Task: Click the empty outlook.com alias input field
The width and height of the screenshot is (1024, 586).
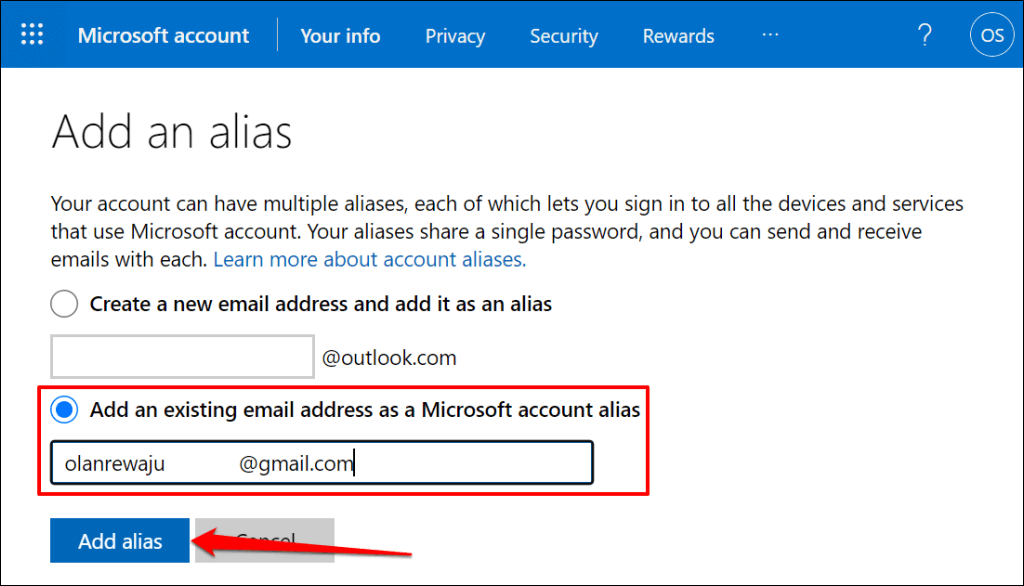Action: click(x=182, y=356)
